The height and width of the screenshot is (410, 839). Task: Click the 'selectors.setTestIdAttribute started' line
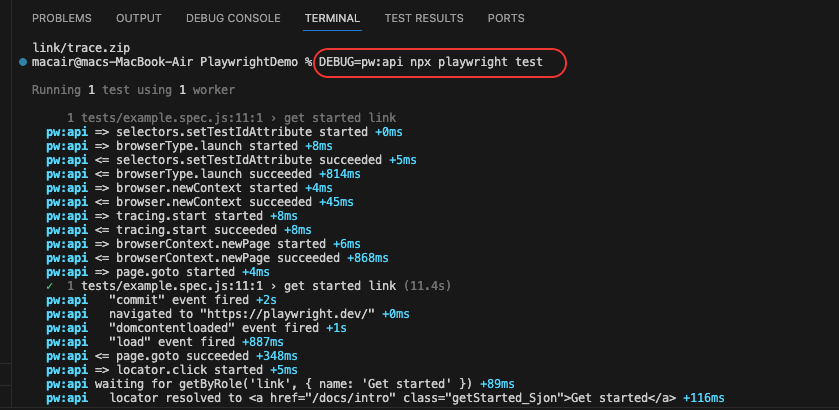(x=224, y=132)
